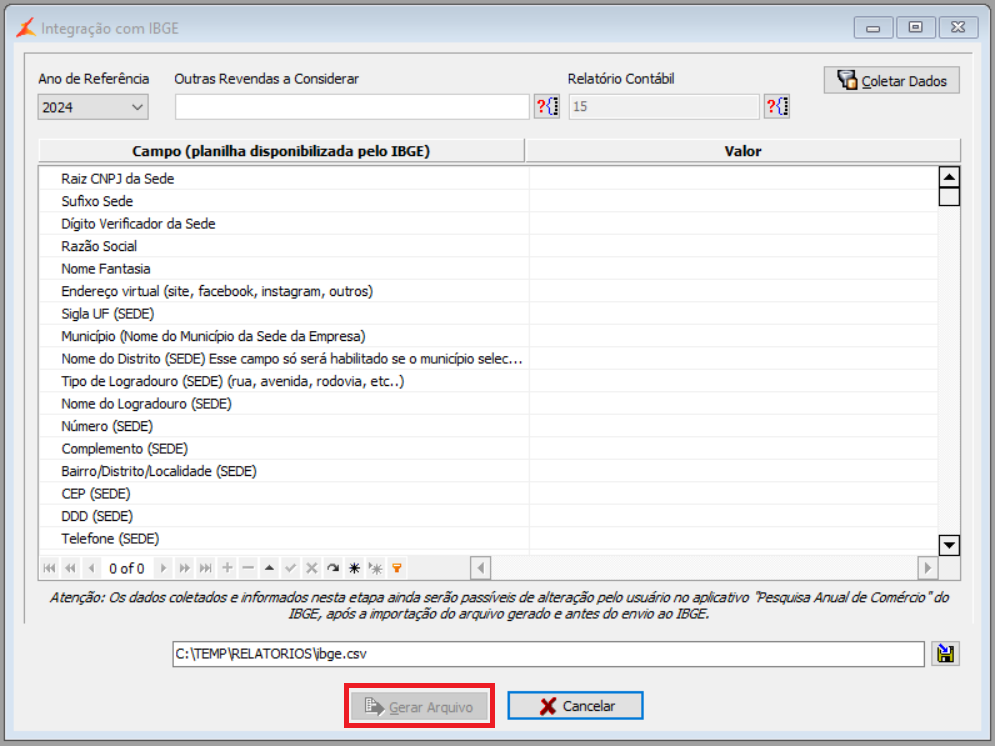Select the Número (SEDE) row
Screen dimensions: 995x746
[x=488, y=426]
